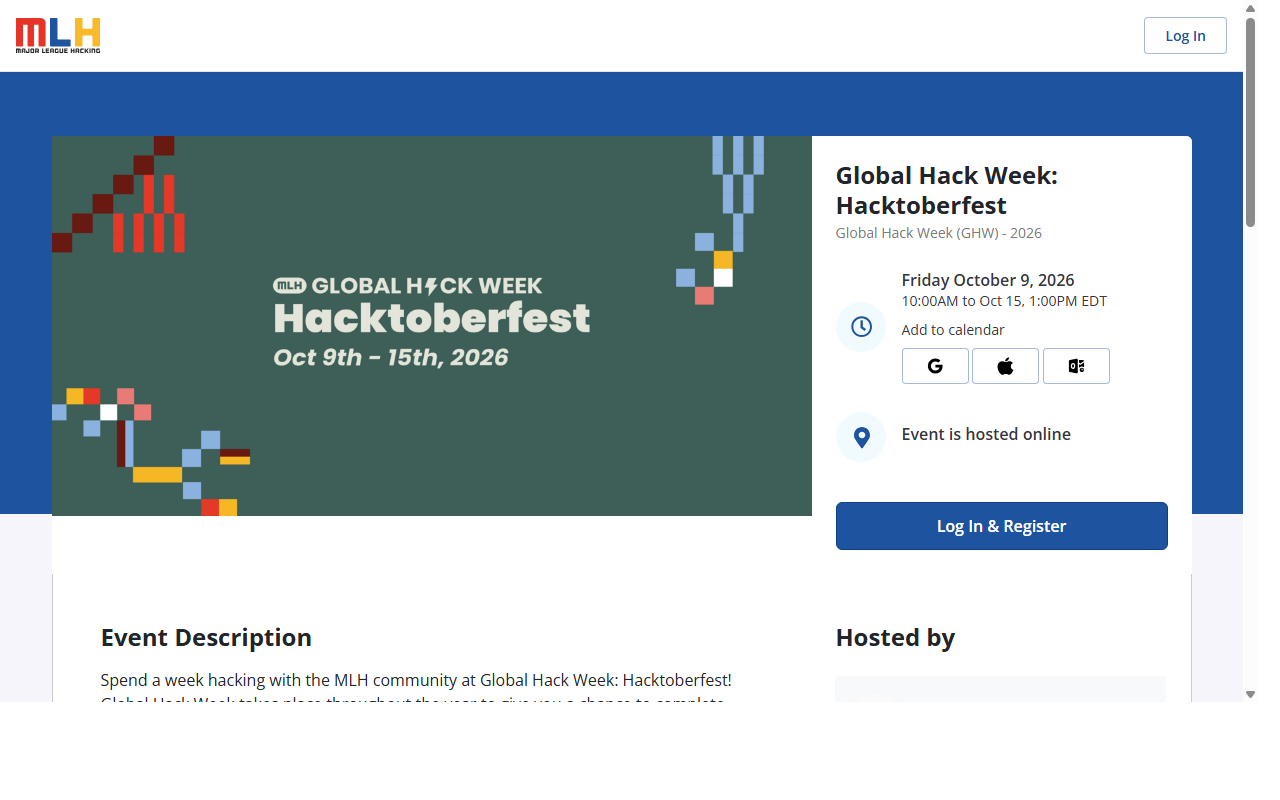Image resolution: width=1280 pixels, height=800 pixels.
Task: Open the Log In button in header
Action: 1185,36
